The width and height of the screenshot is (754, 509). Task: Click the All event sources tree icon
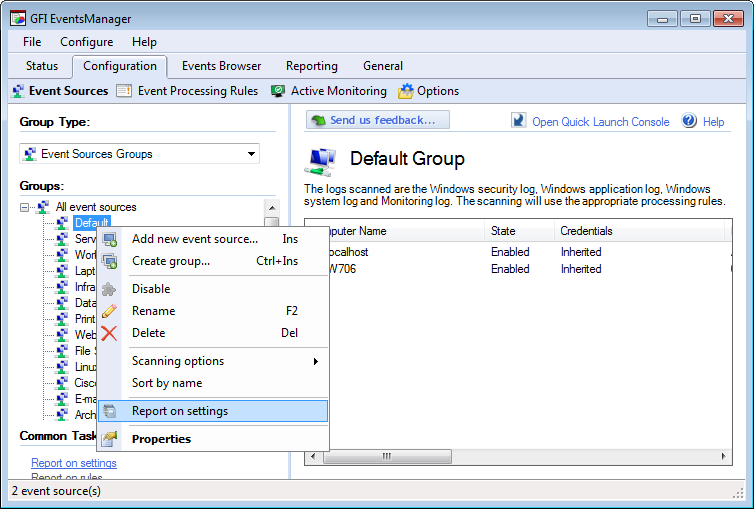[43, 207]
